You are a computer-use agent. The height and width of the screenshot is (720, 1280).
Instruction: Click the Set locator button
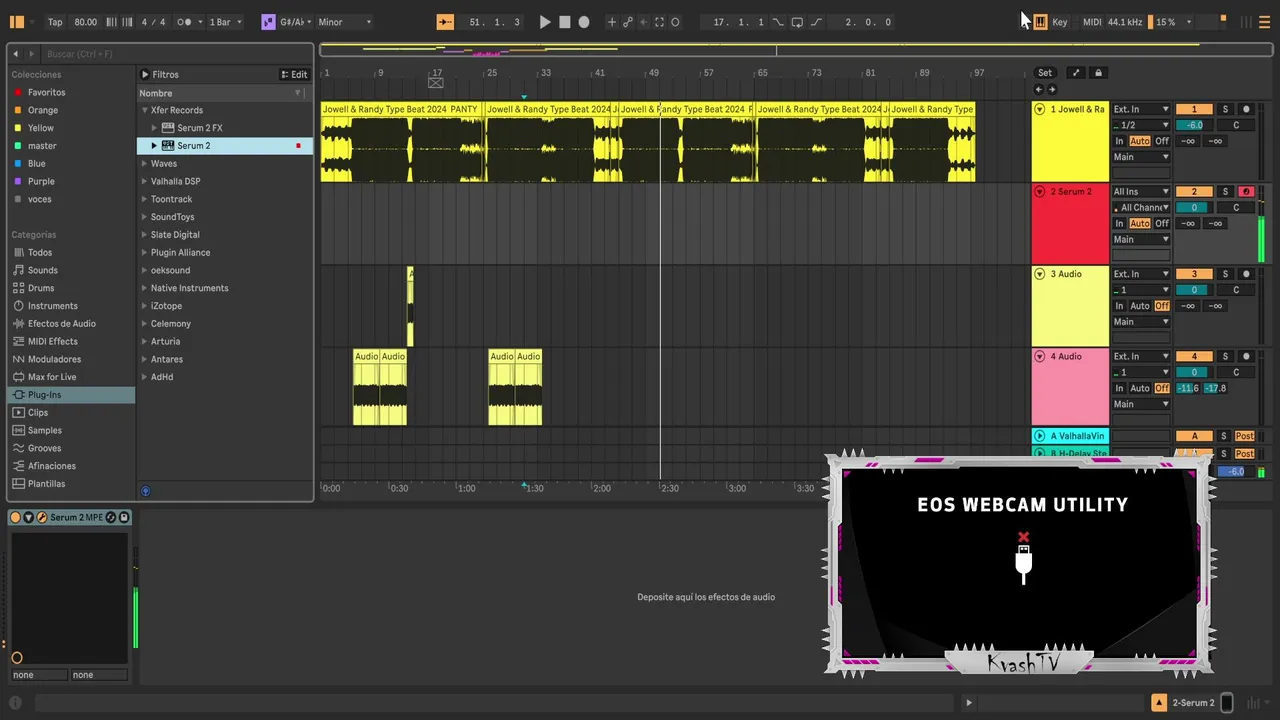(1044, 73)
